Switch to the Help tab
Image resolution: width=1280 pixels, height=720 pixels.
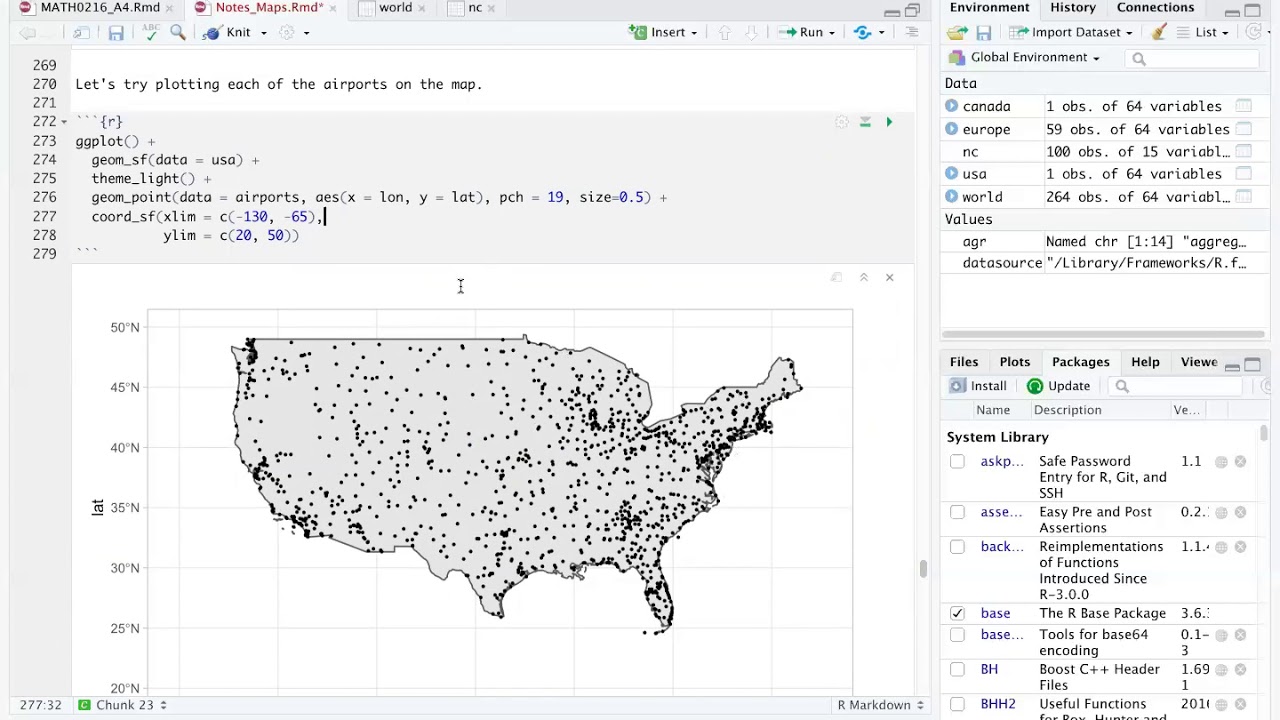(x=1145, y=362)
